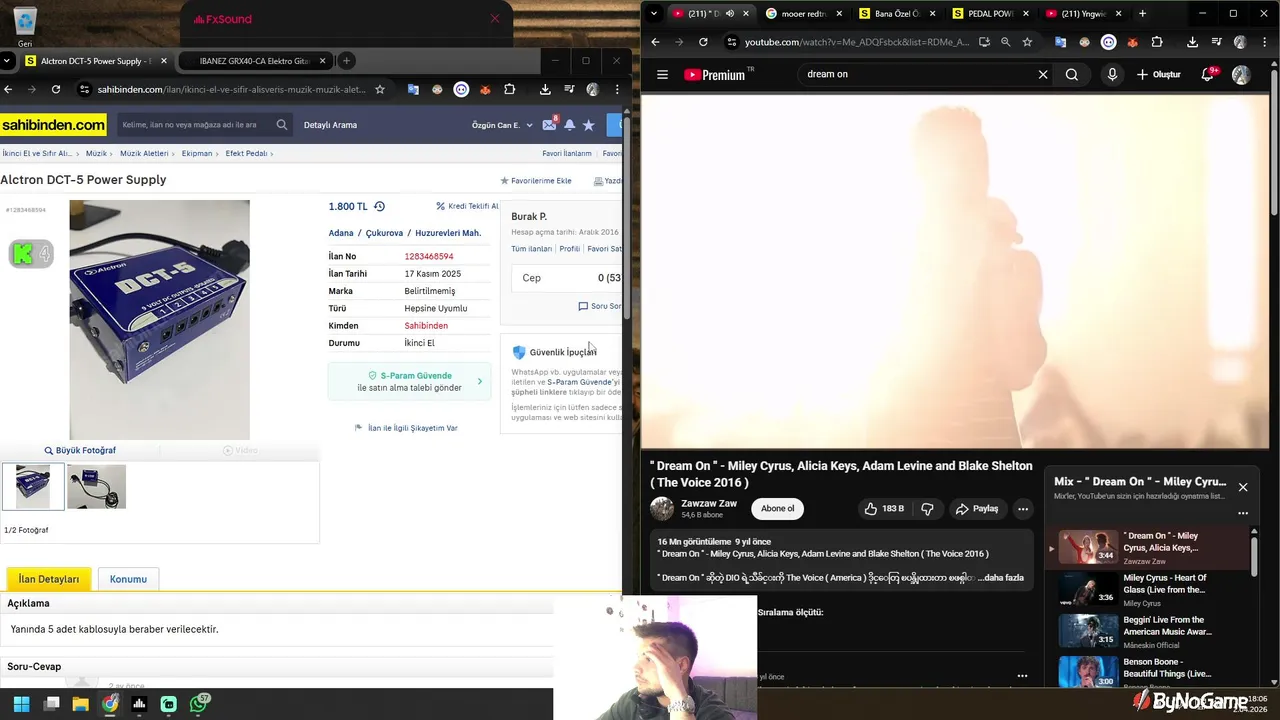
Task: Zoom icon in YouTube address bar
Action: click(x=1006, y=42)
